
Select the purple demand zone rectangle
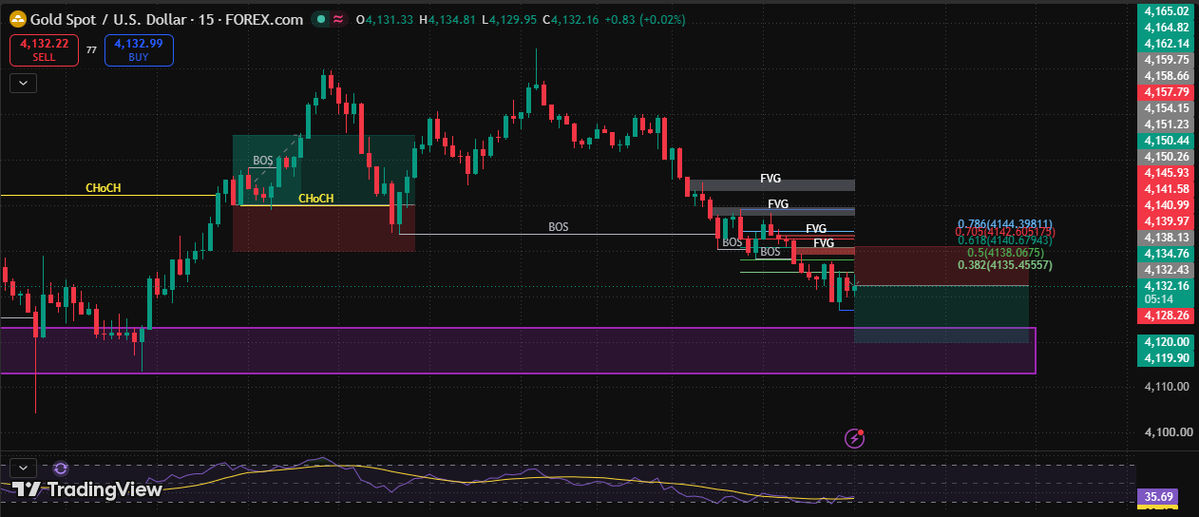click(x=518, y=351)
